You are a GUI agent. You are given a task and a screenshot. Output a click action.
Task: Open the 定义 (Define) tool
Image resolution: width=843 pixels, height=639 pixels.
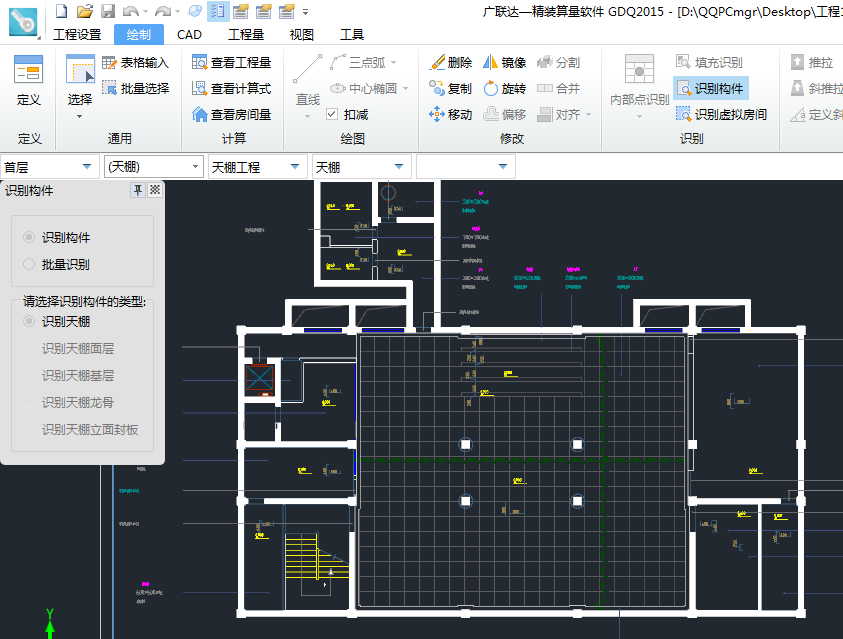pyautogui.click(x=28, y=81)
